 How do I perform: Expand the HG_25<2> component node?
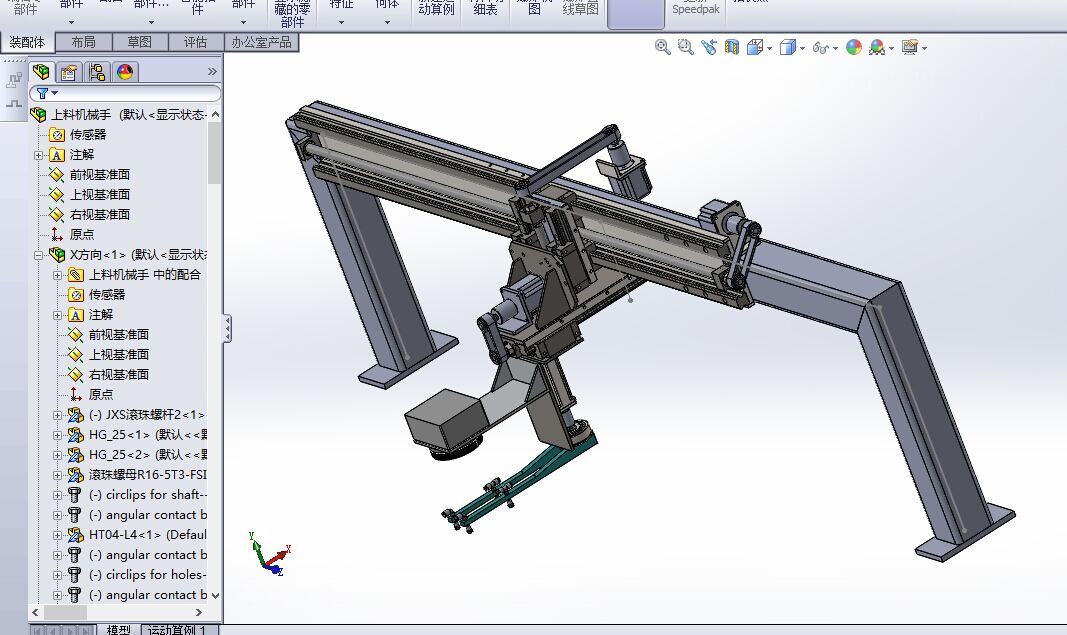click(x=58, y=455)
